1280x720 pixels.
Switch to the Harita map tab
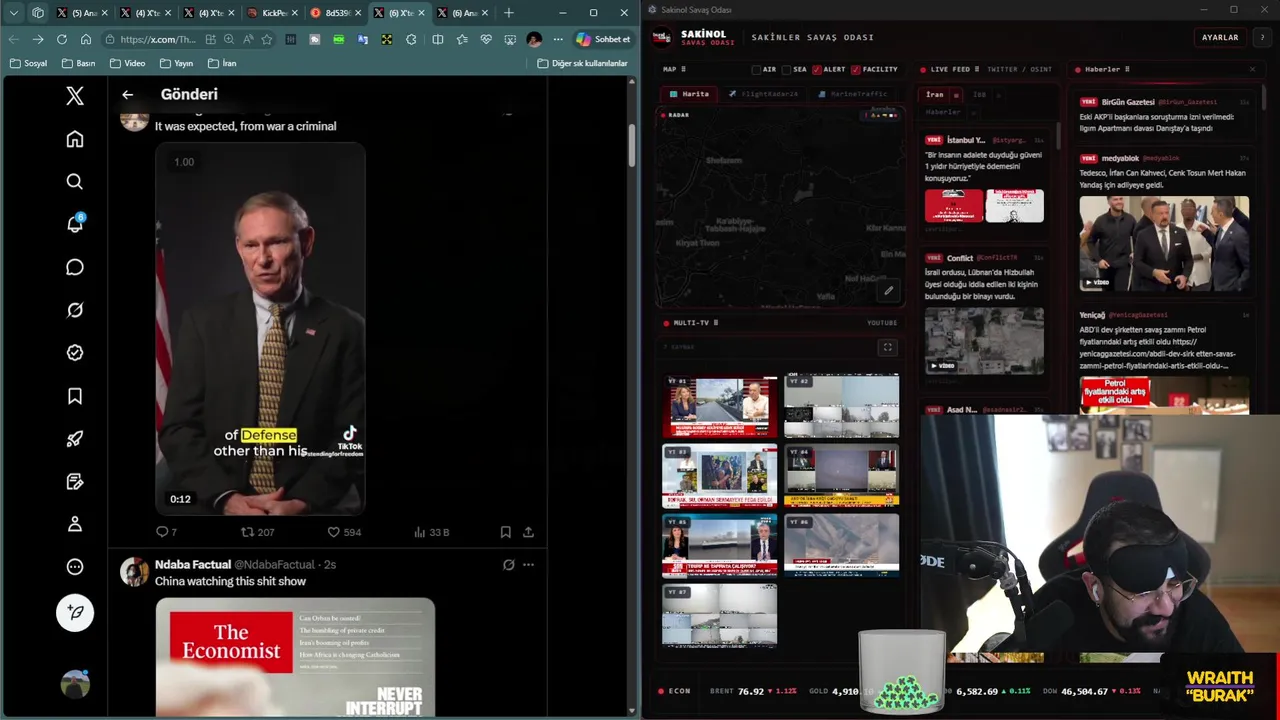coord(689,94)
